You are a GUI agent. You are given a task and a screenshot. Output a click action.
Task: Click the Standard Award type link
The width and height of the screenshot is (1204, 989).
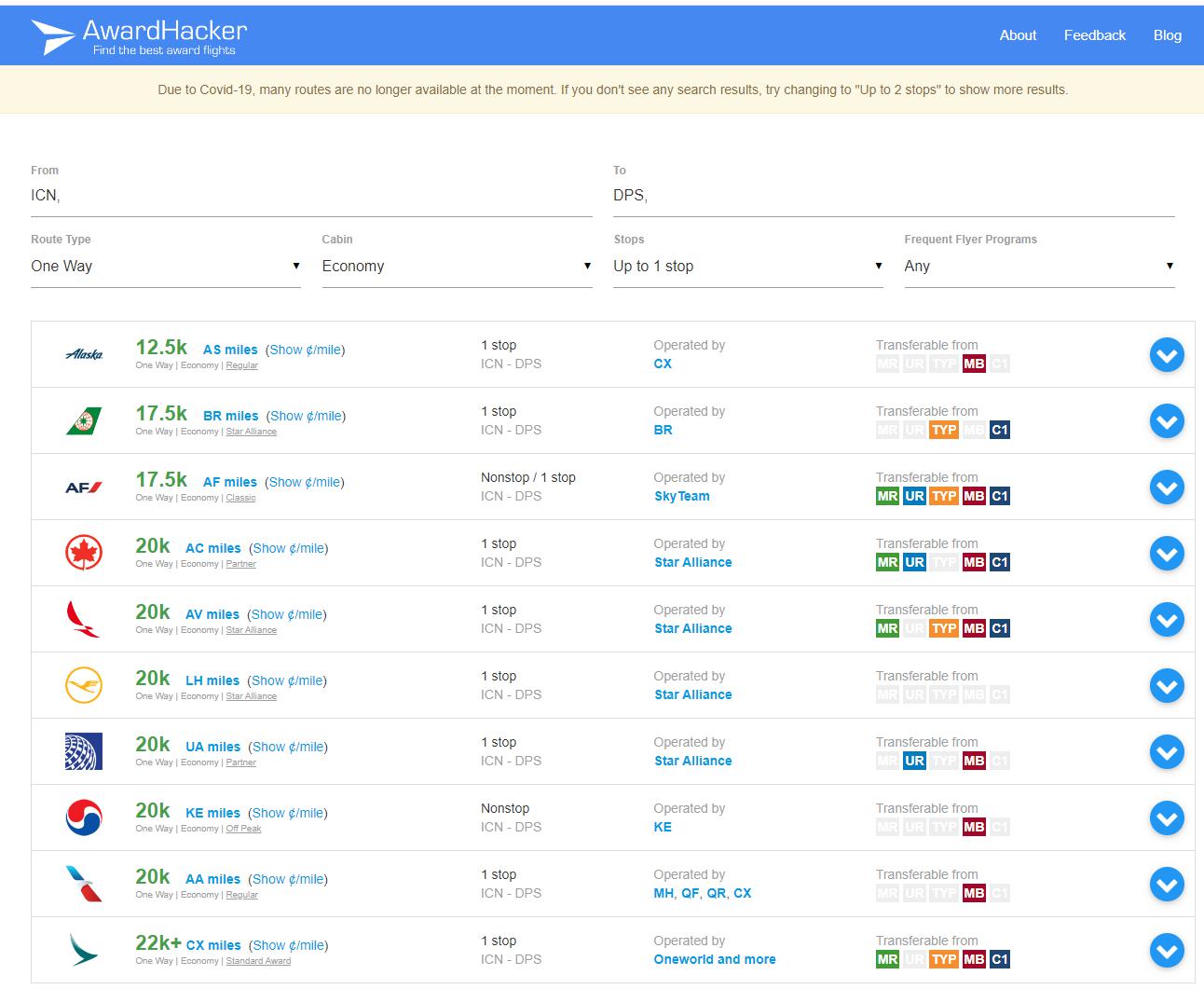pyautogui.click(x=258, y=961)
